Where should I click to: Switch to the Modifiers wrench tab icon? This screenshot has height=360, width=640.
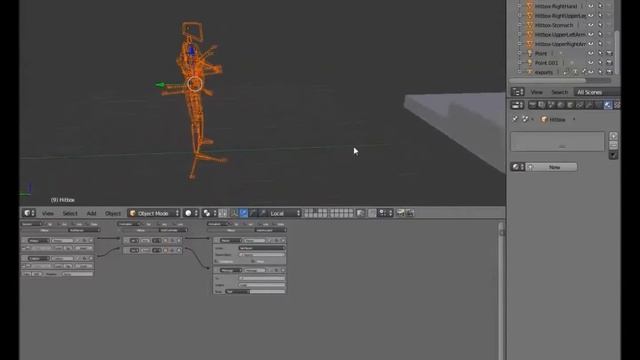[589, 105]
